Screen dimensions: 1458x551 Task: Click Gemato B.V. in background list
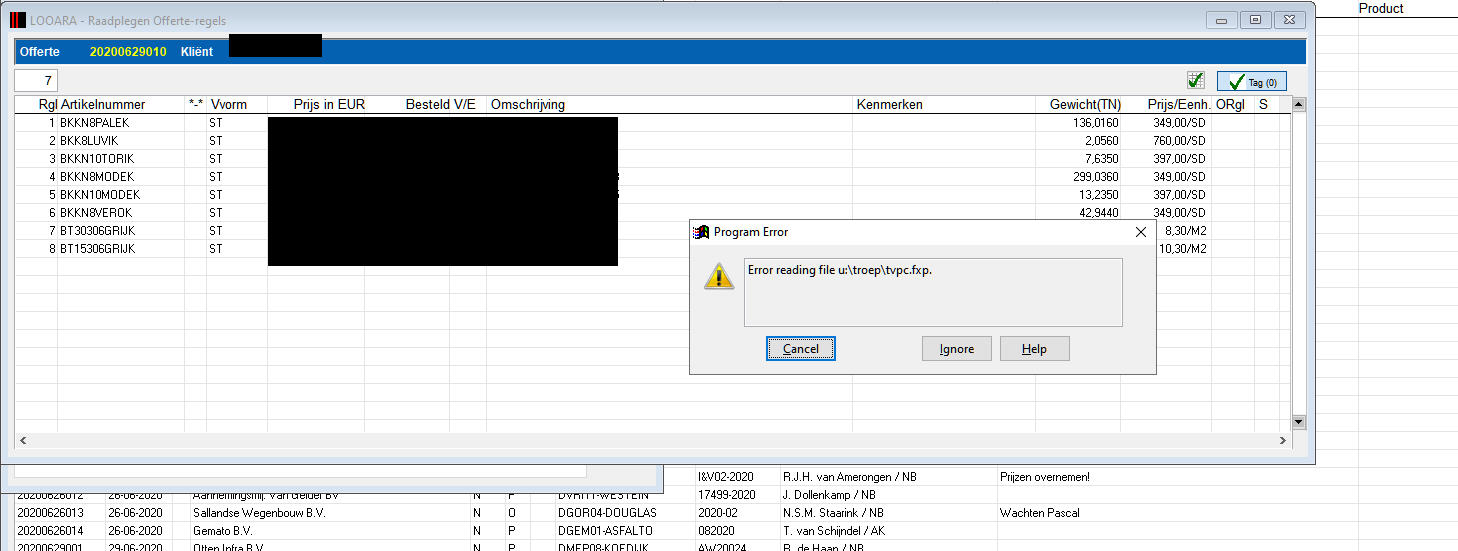point(225,531)
